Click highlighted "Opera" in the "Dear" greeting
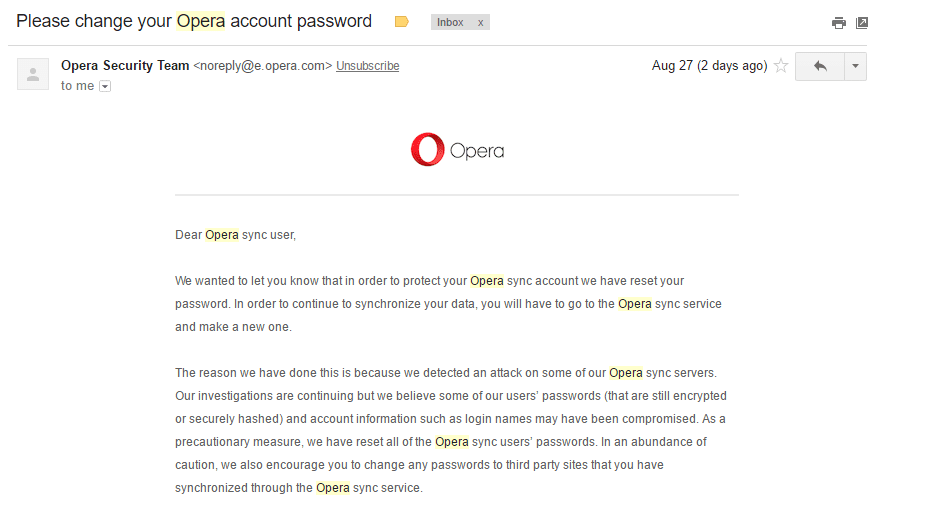This screenshot has height=520, width=932. (222, 235)
